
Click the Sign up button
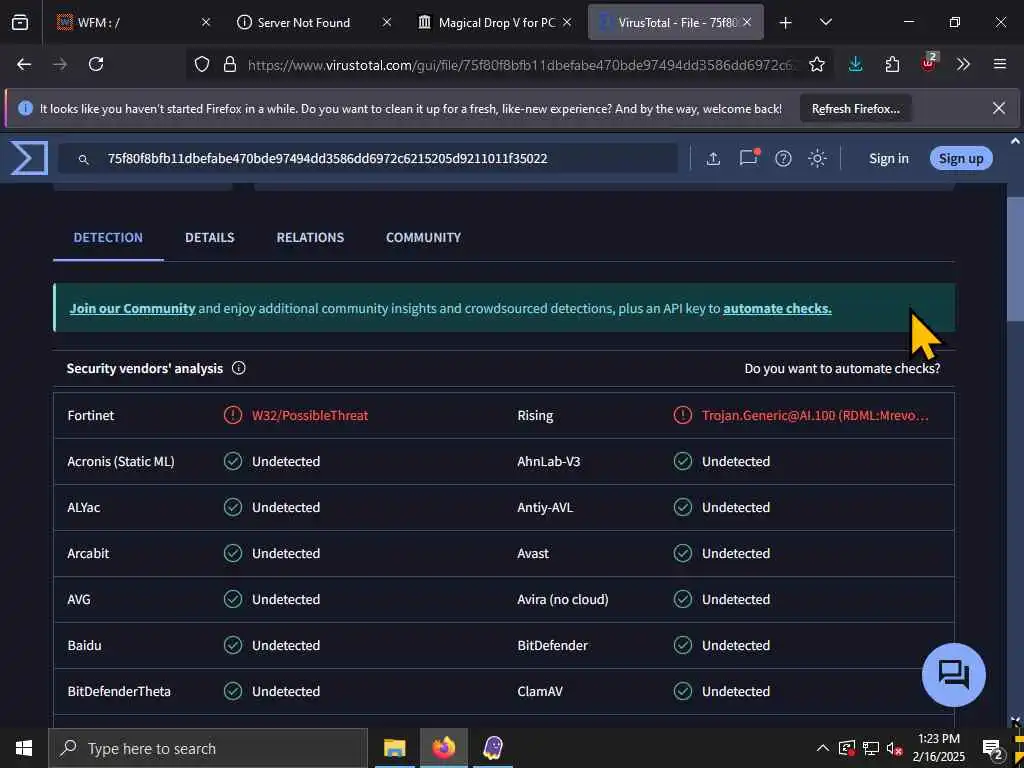point(961,159)
